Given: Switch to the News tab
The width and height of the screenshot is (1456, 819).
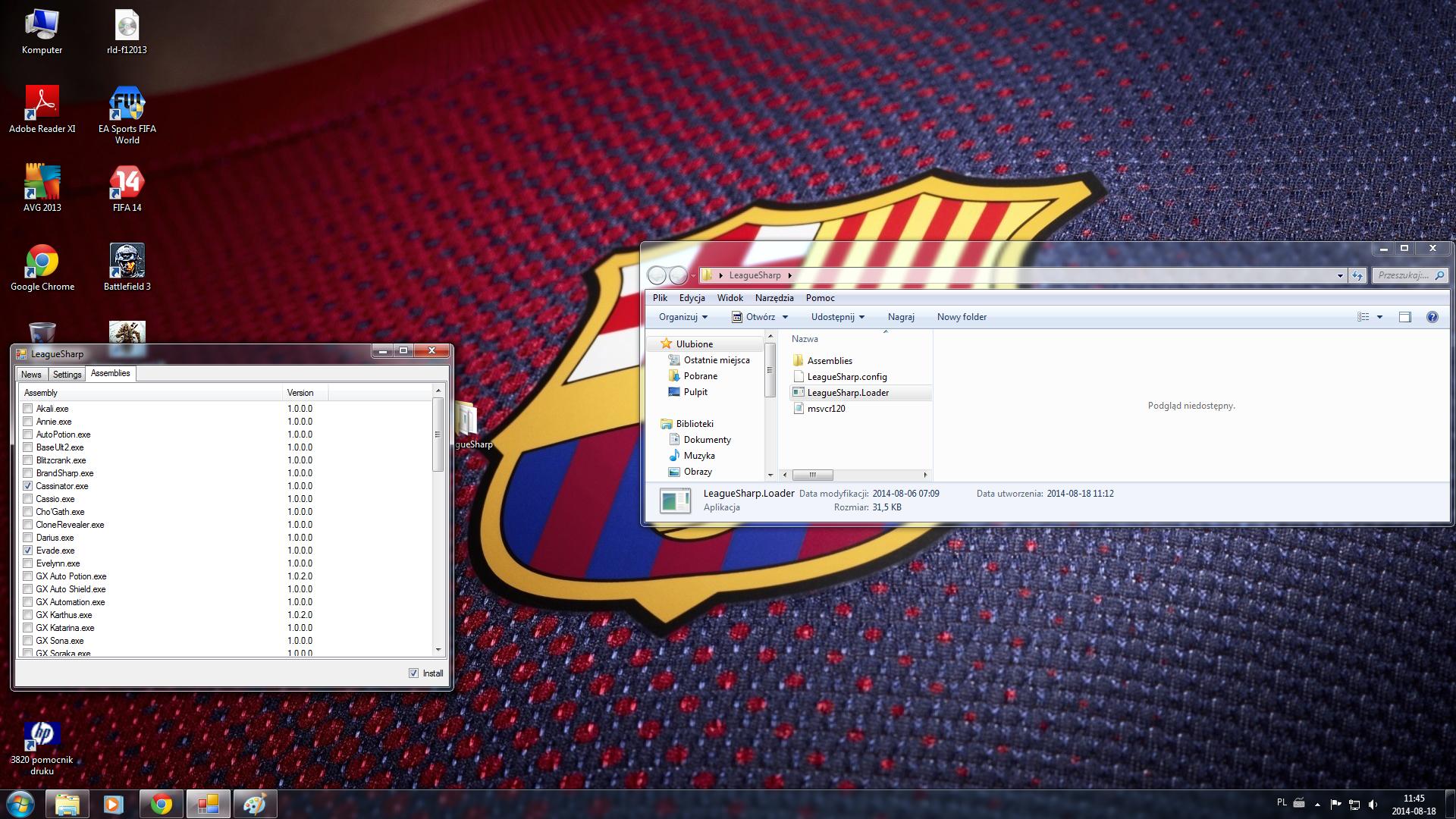Looking at the screenshot, I should (x=31, y=375).
